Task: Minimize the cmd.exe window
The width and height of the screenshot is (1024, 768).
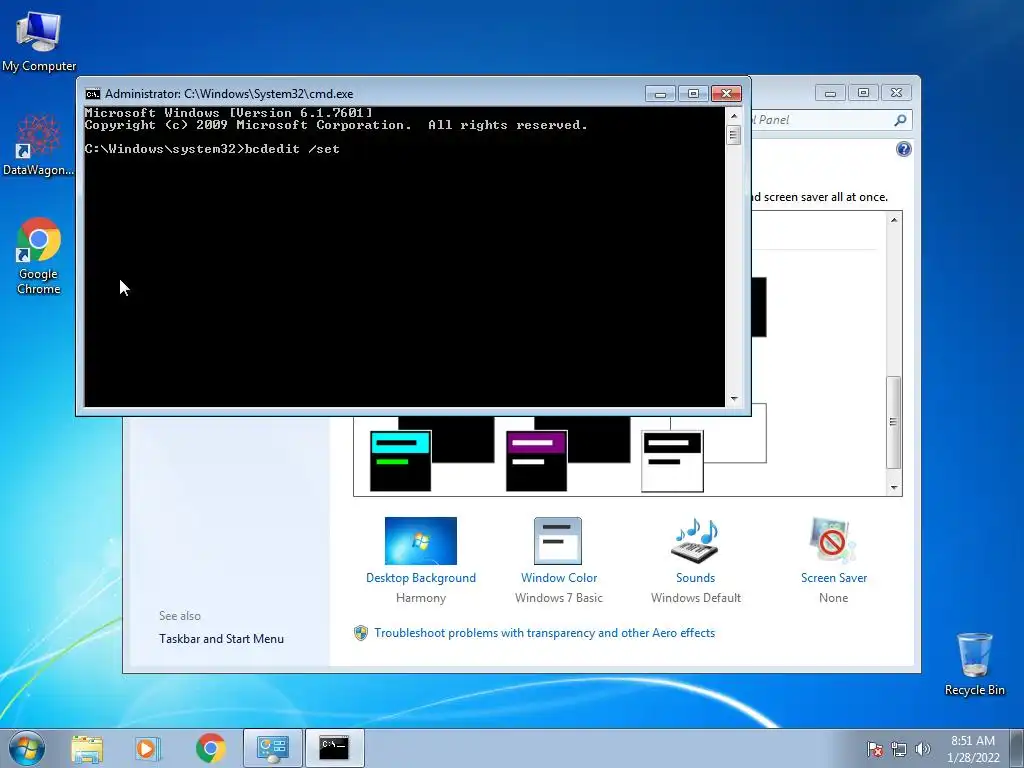Action: tap(660, 94)
